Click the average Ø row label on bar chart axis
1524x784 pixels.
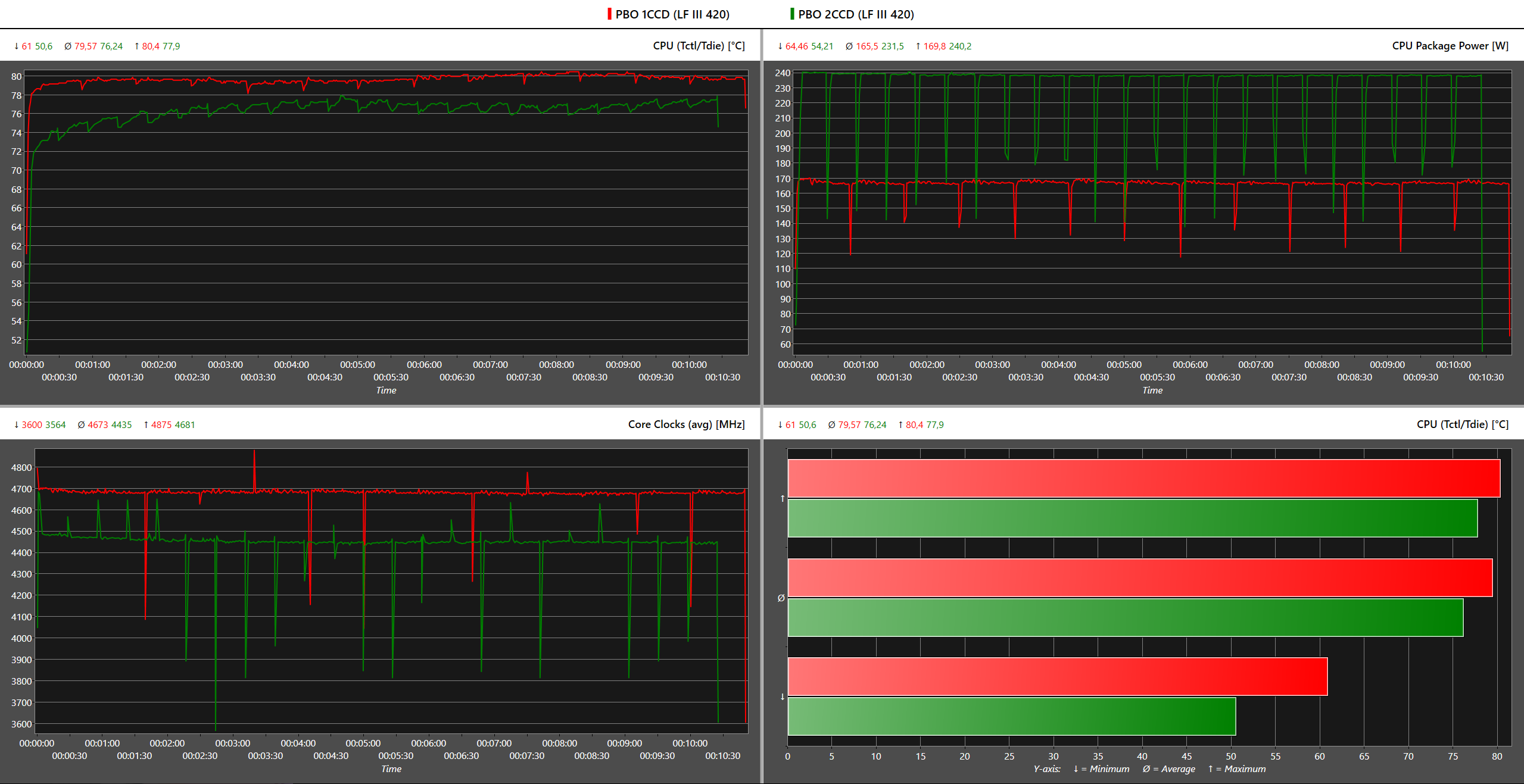coord(781,598)
